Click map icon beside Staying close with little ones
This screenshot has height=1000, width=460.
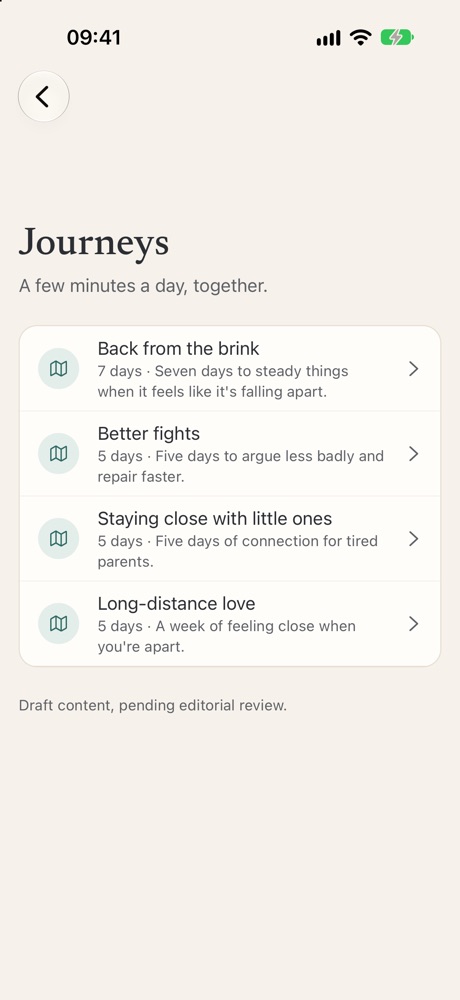click(x=59, y=538)
